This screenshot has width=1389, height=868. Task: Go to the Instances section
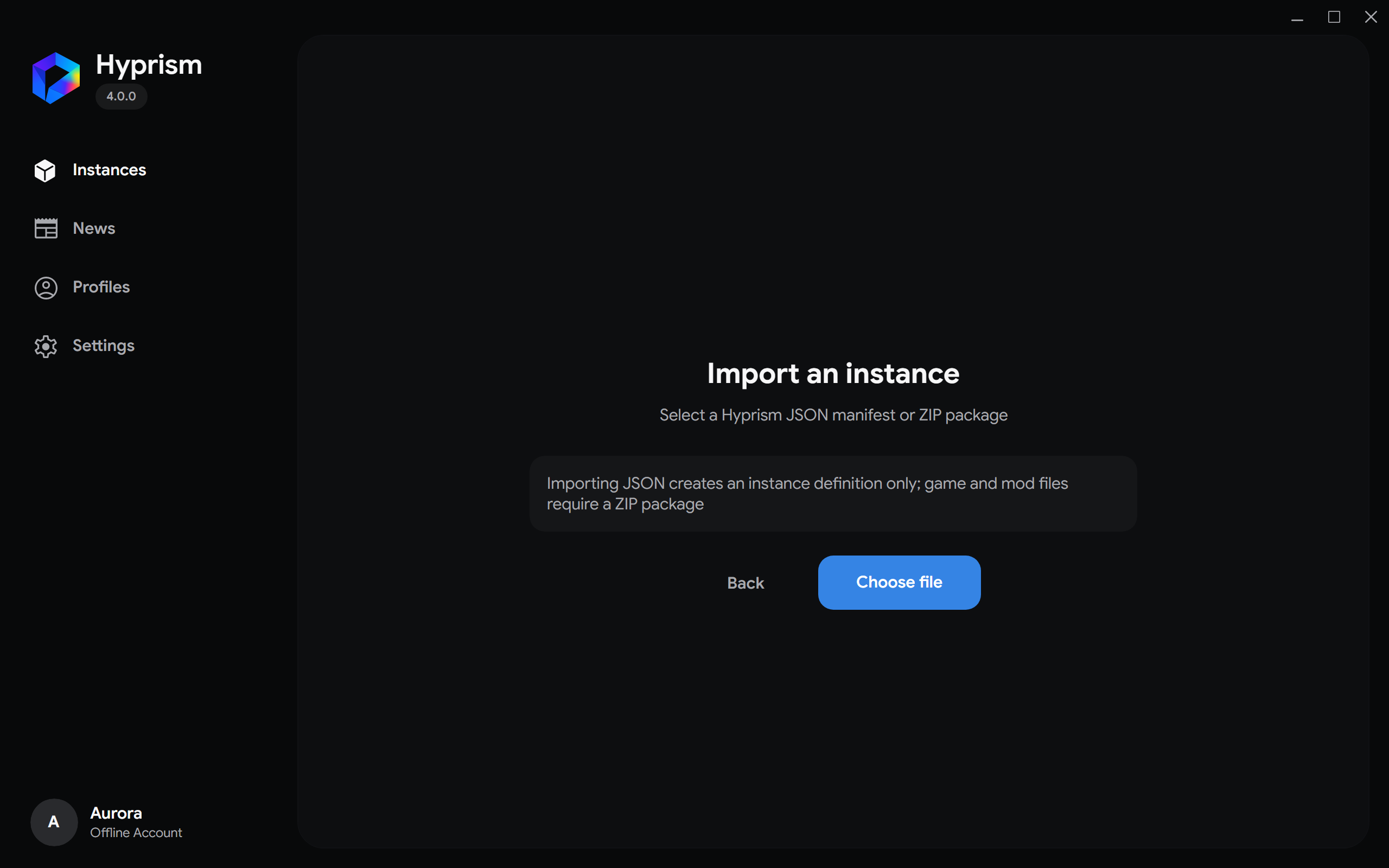click(x=109, y=170)
